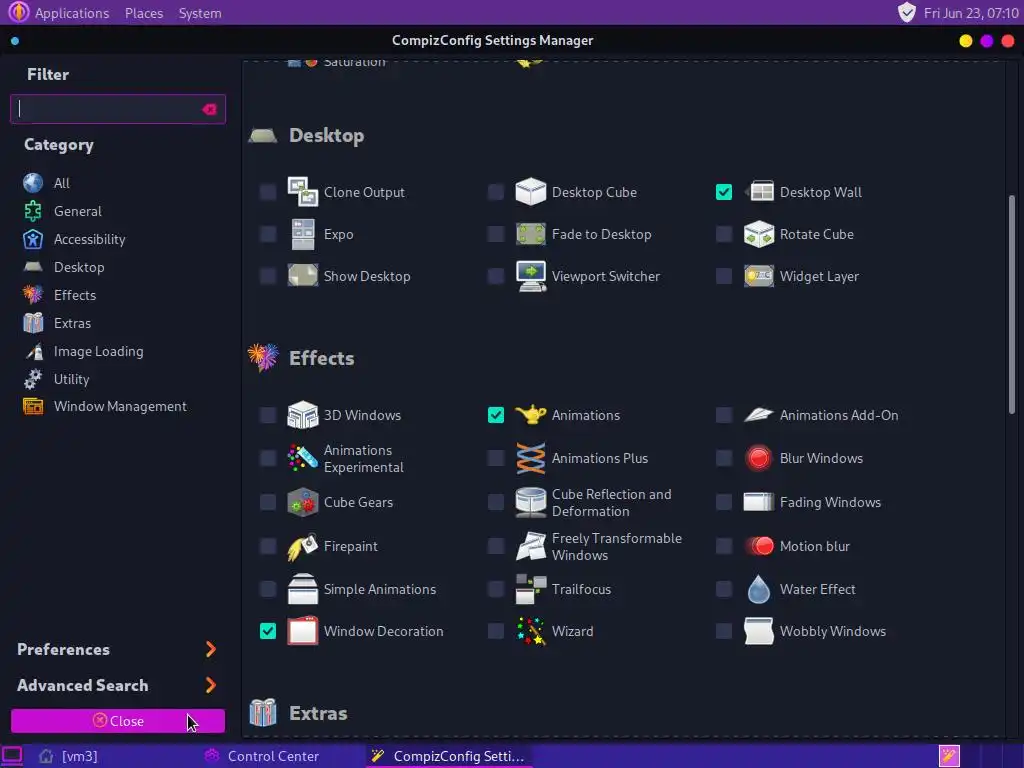Open the Expo plugin icon
This screenshot has height=768, width=1024.
coord(302,234)
